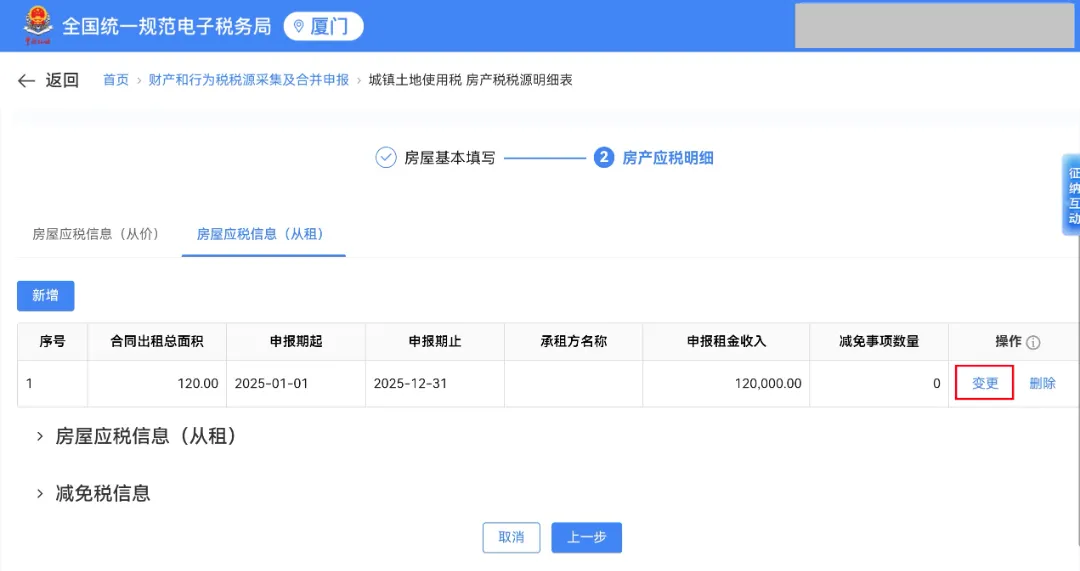Open the 厦门 region selector
The width and height of the screenshot is (1080, 571).
[323, 27]
